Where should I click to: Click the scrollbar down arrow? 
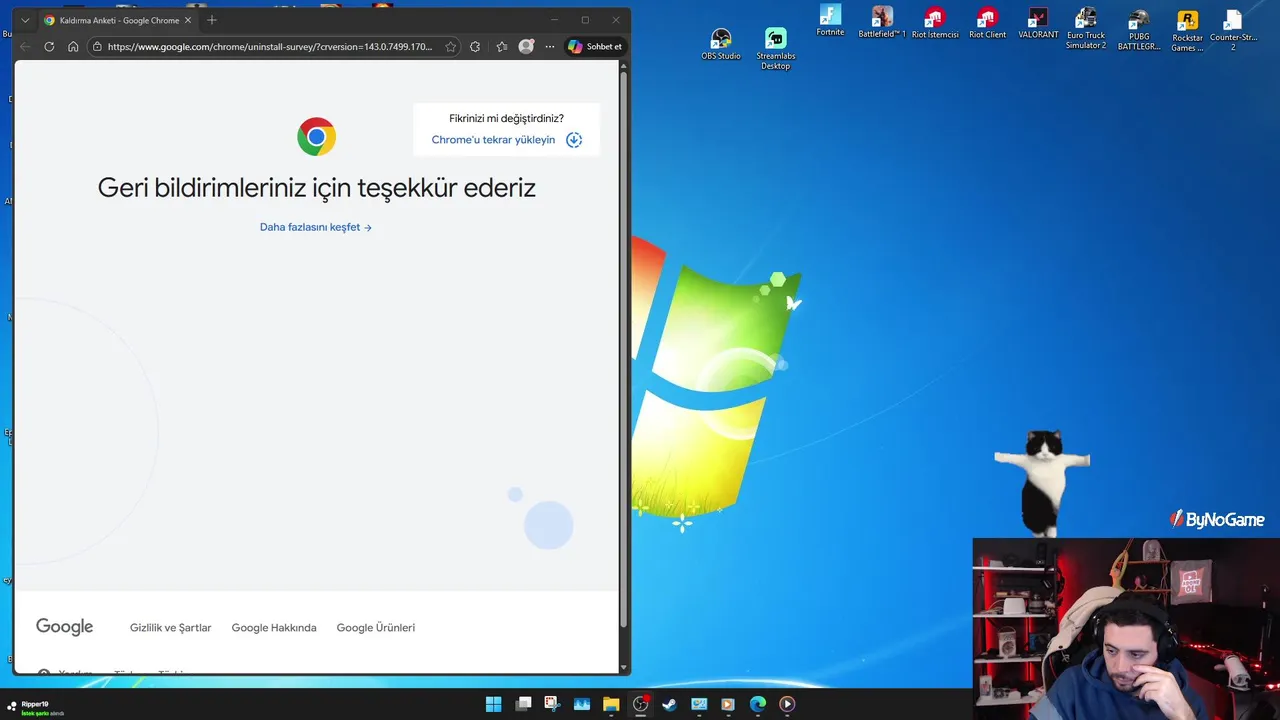[x=625, y=668]
